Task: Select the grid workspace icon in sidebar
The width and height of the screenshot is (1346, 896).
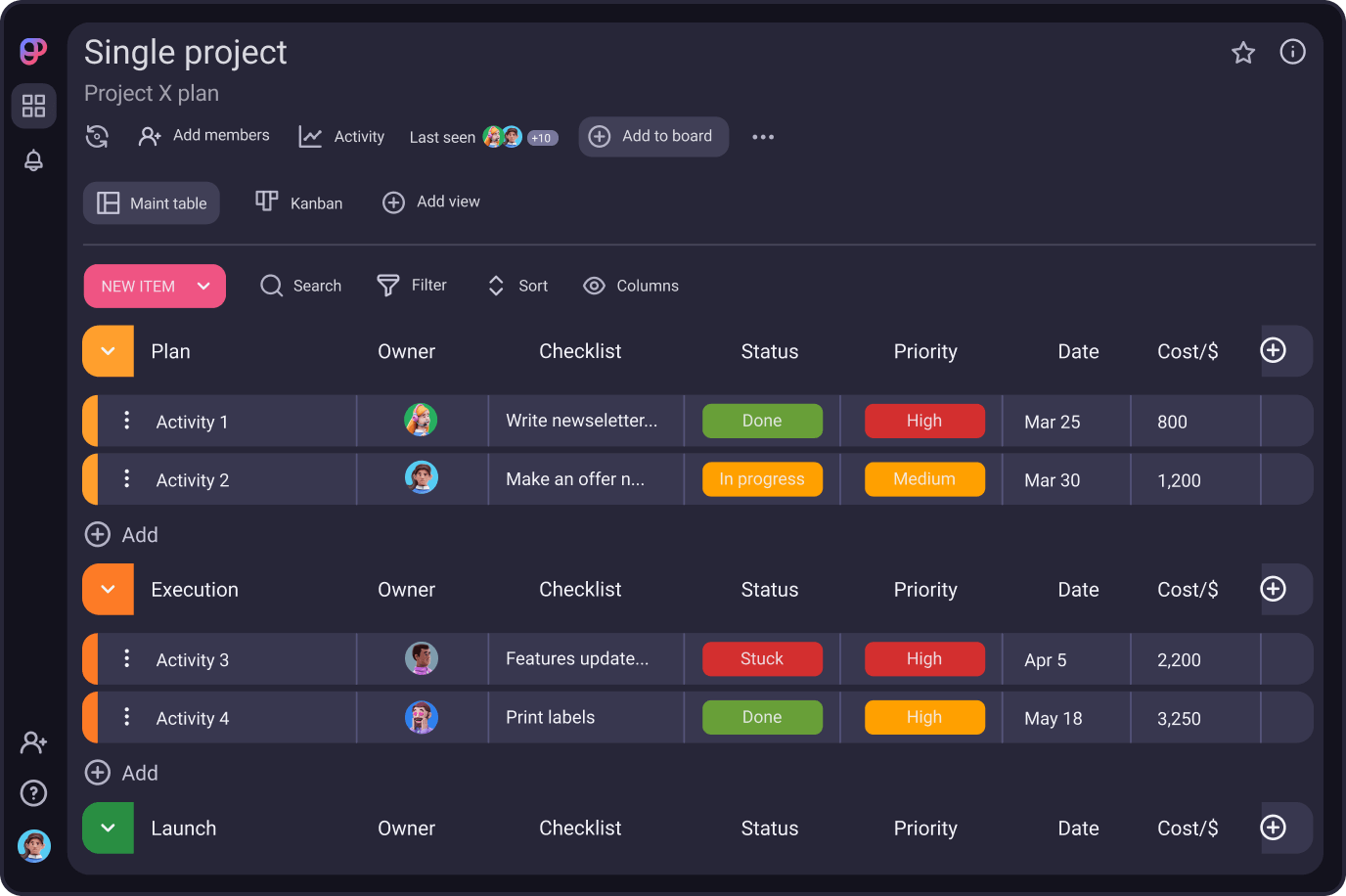Action: (x=33, y=106)
